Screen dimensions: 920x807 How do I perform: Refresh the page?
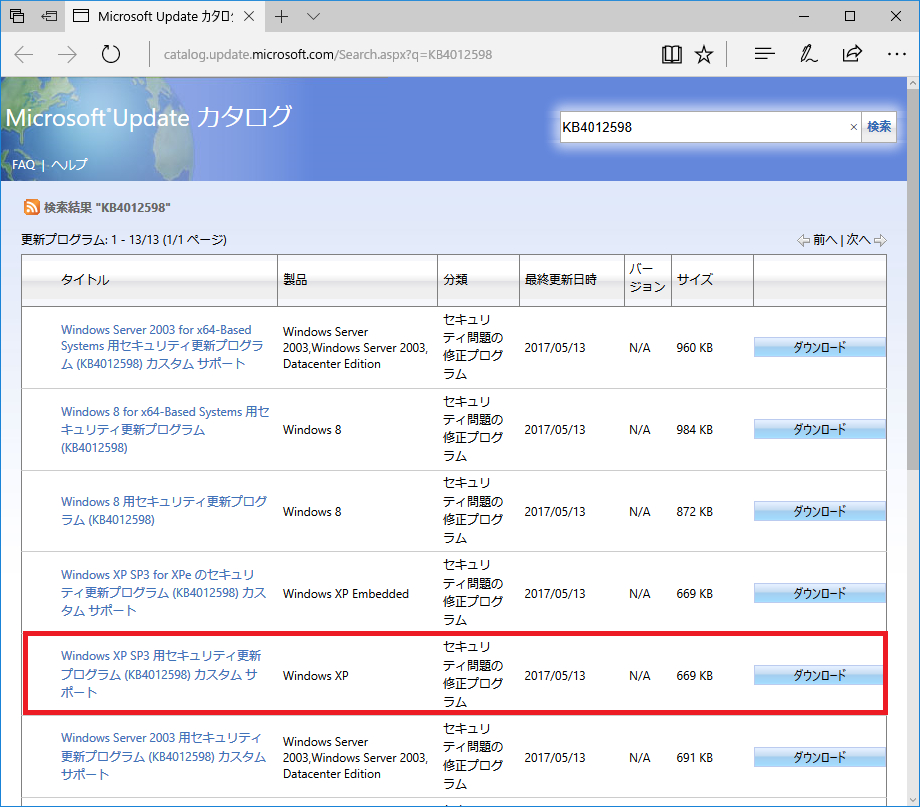click(x=111, y=55)
